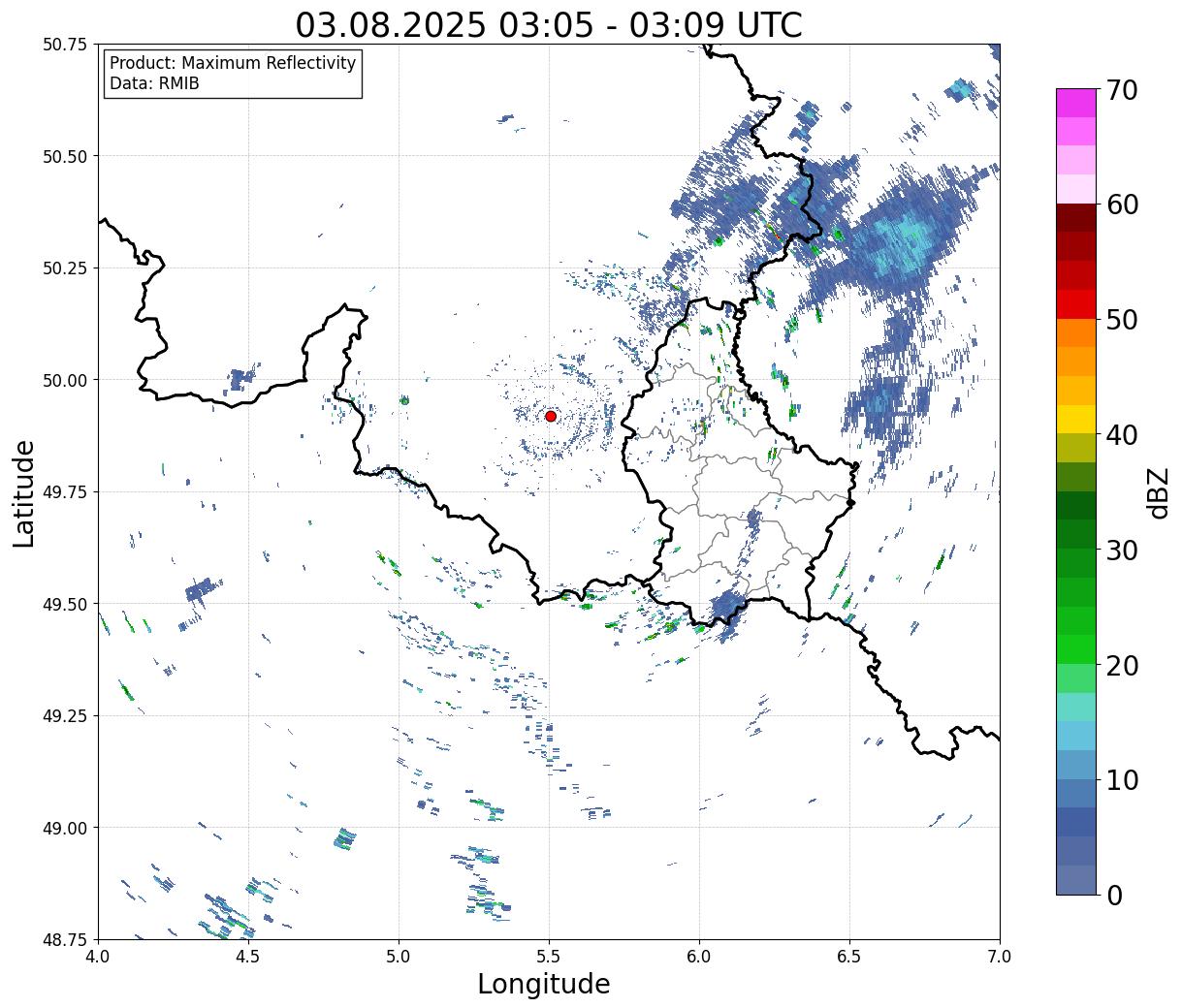
Task: Click the latitude tick label 49.75
Action: [66, 492]
